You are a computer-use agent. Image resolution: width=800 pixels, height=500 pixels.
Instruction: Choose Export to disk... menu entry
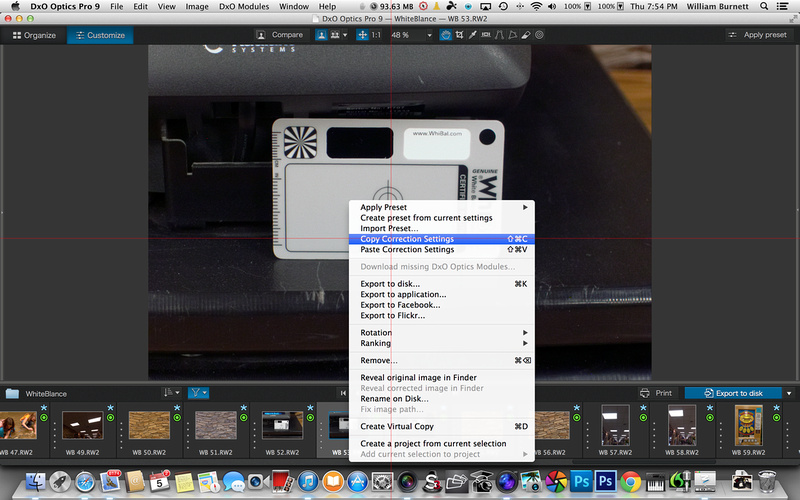click(442, 284)
